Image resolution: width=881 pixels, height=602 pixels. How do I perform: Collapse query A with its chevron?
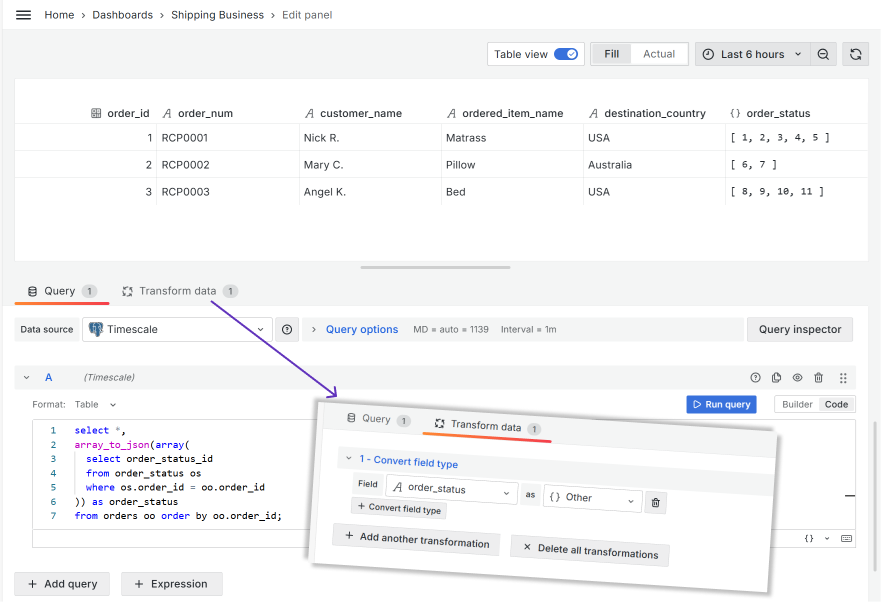coord(26,378)
